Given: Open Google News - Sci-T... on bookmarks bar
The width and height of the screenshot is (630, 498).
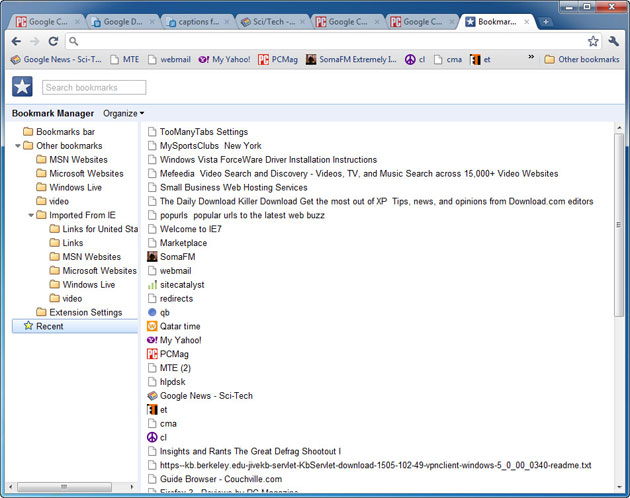Looking at the screenshot, I should (56, 59).
